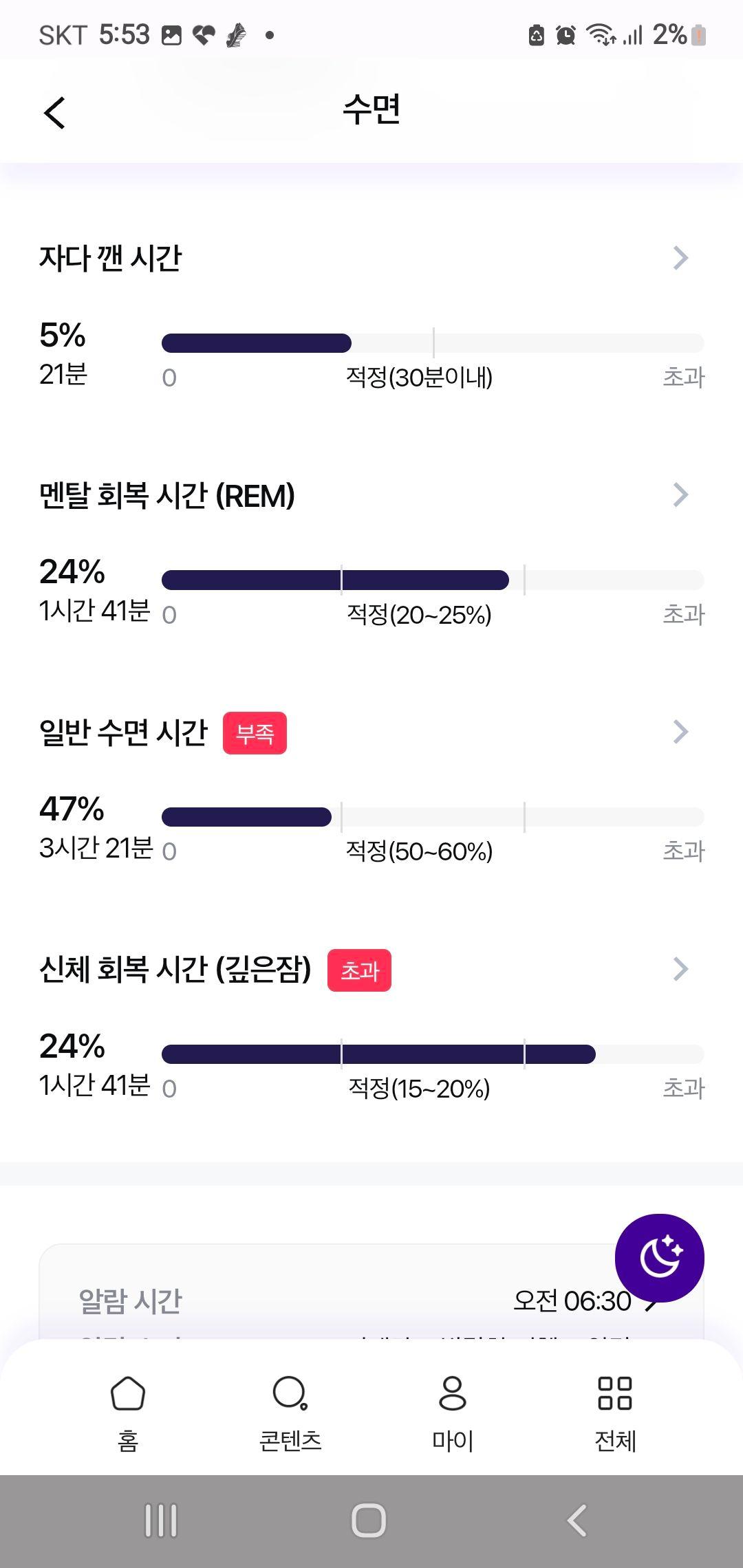Expand 멘탈 회복 시간 (REM) chevron

pos(680,494)
